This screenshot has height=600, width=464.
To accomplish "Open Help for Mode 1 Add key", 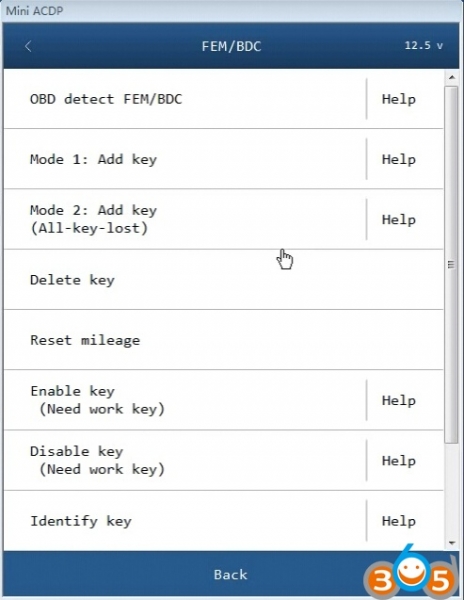I will (x=399, y=159).
